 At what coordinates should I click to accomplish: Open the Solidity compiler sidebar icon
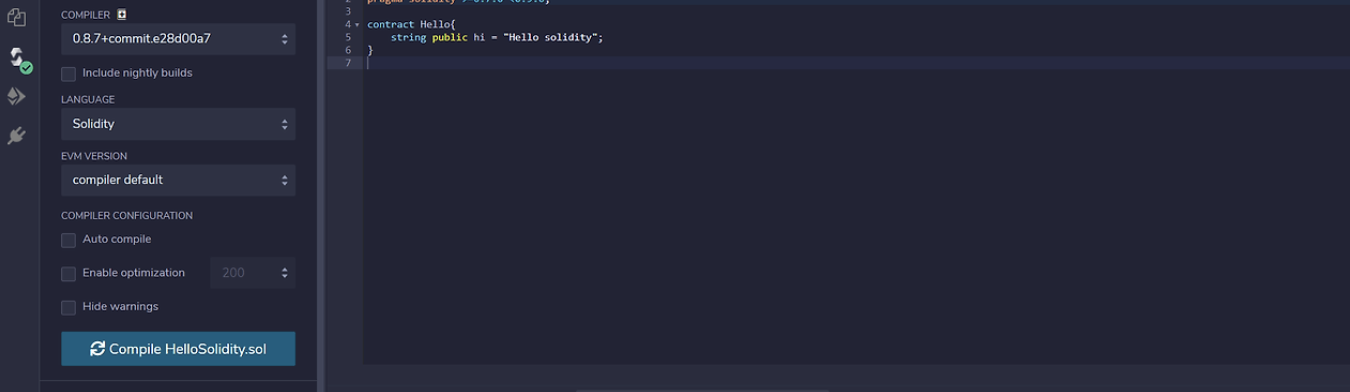(x=17, y=56)
